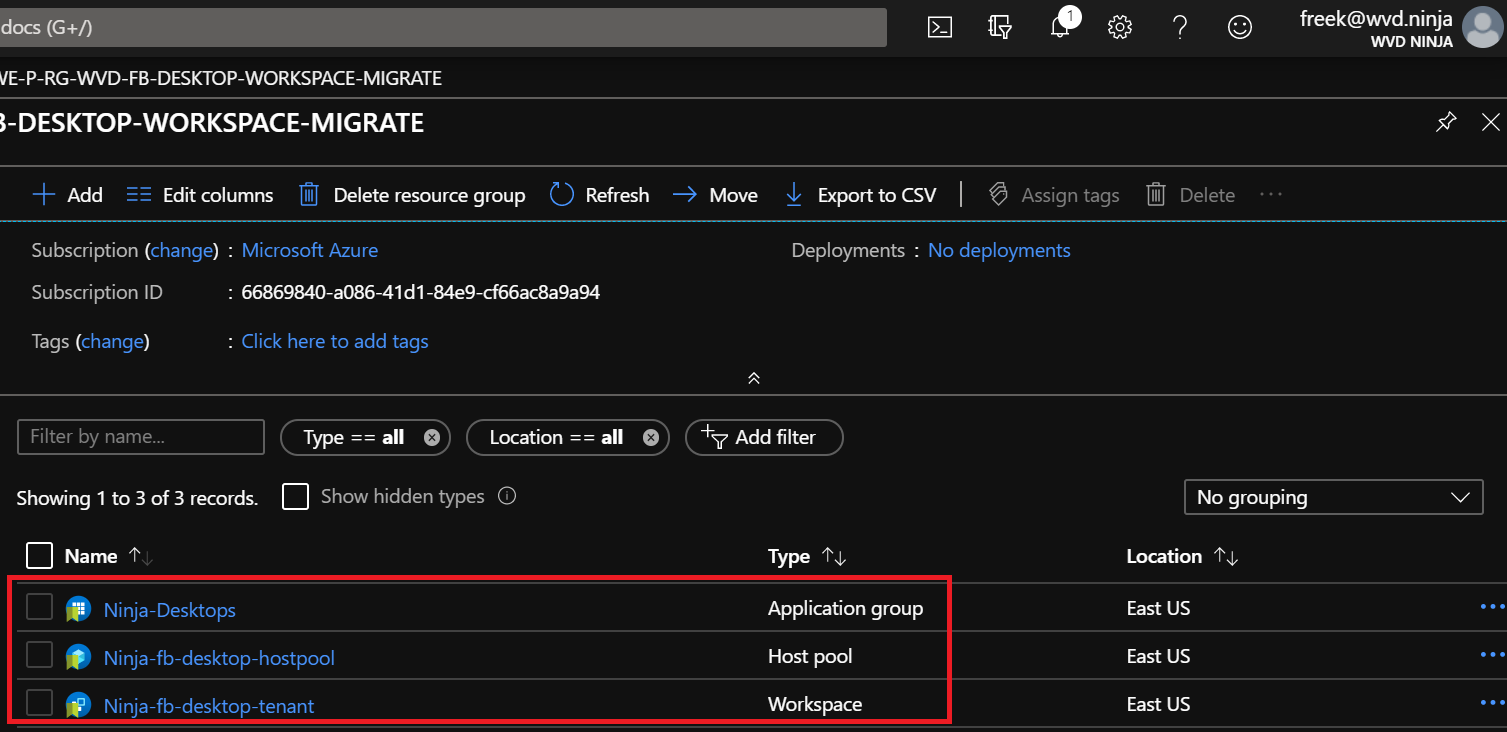Open the Ninja-fb-desktop-tenant resource
The width and height of the screenshot is (1507, 732).
(x=209, y=706)
